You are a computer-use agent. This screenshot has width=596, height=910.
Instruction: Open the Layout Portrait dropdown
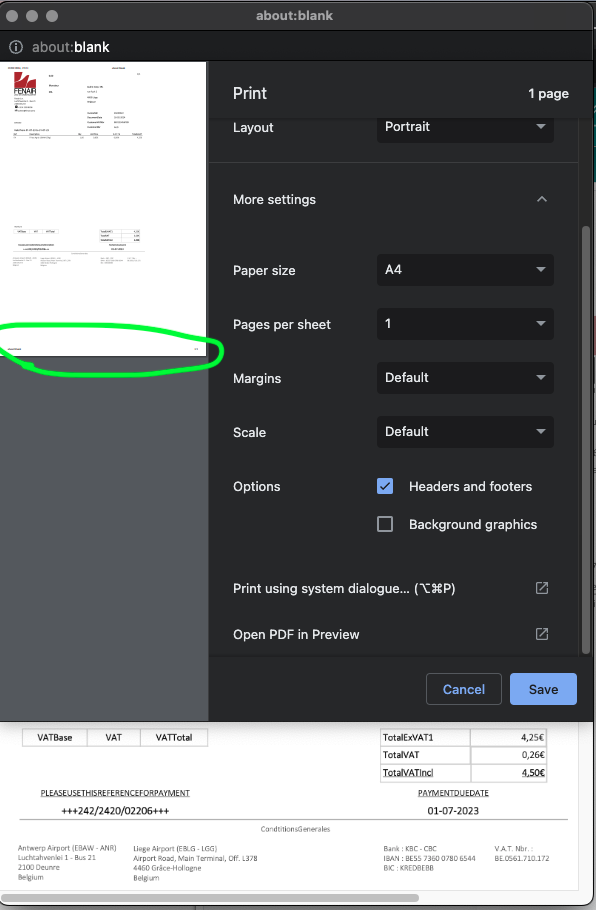click(465, 127)
